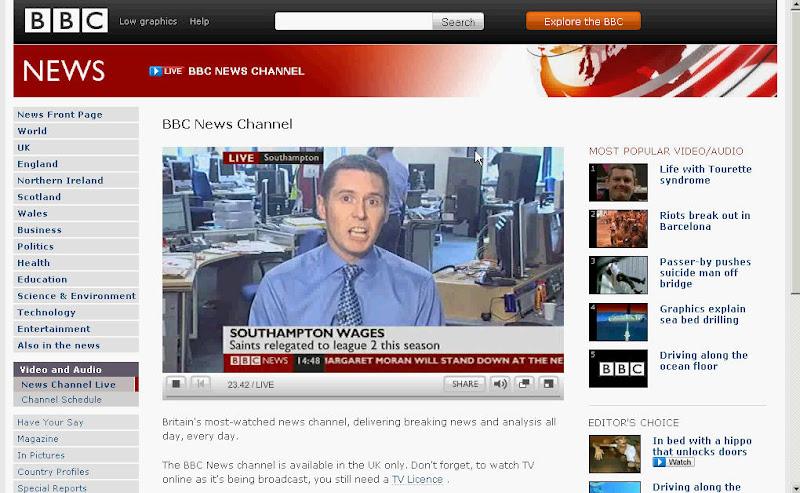Click the live video picture area

pyautogui.click(x=363, y=259)
